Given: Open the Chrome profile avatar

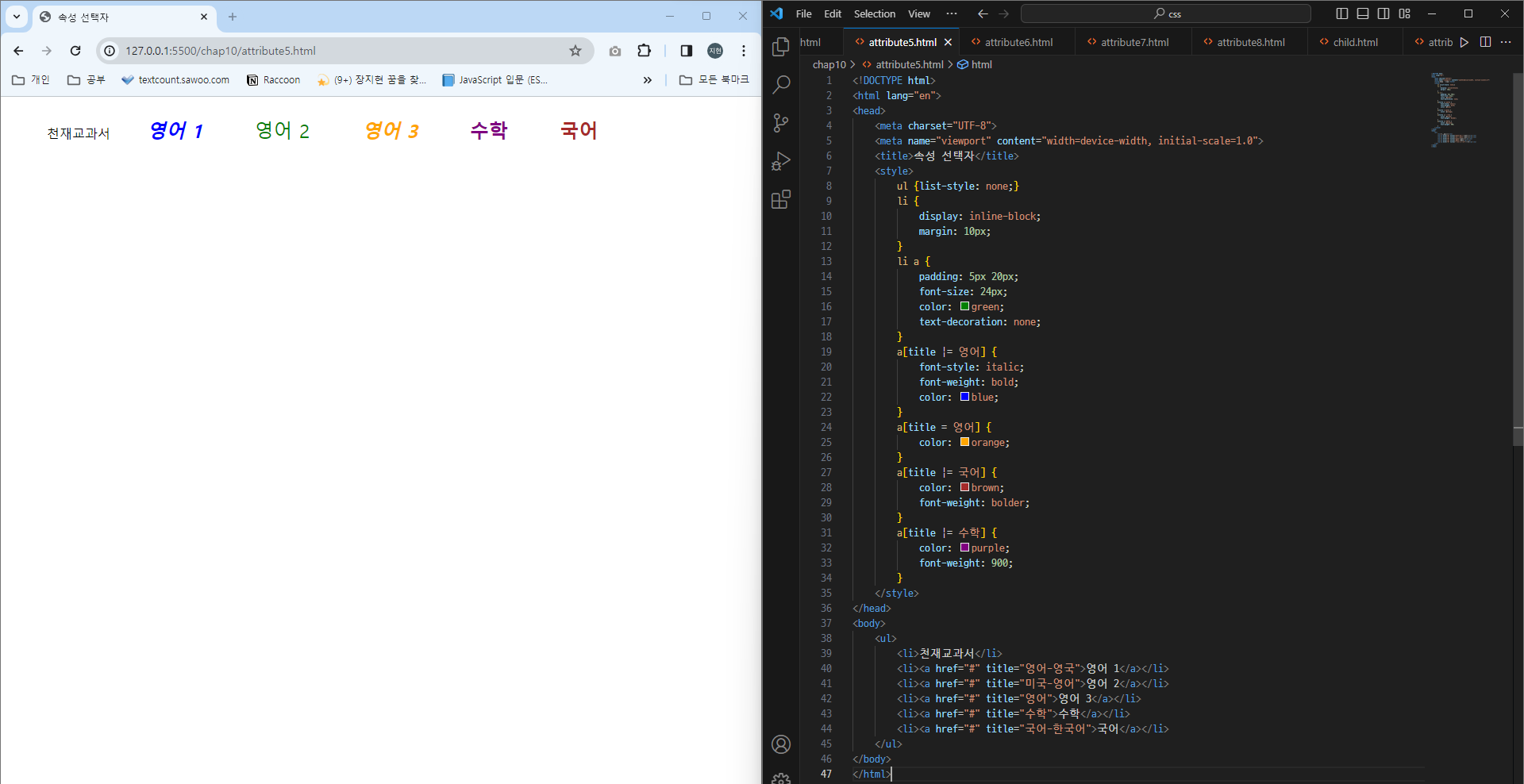Looking at the screenshot, I should pyautogui.click(x=715, y=51).
